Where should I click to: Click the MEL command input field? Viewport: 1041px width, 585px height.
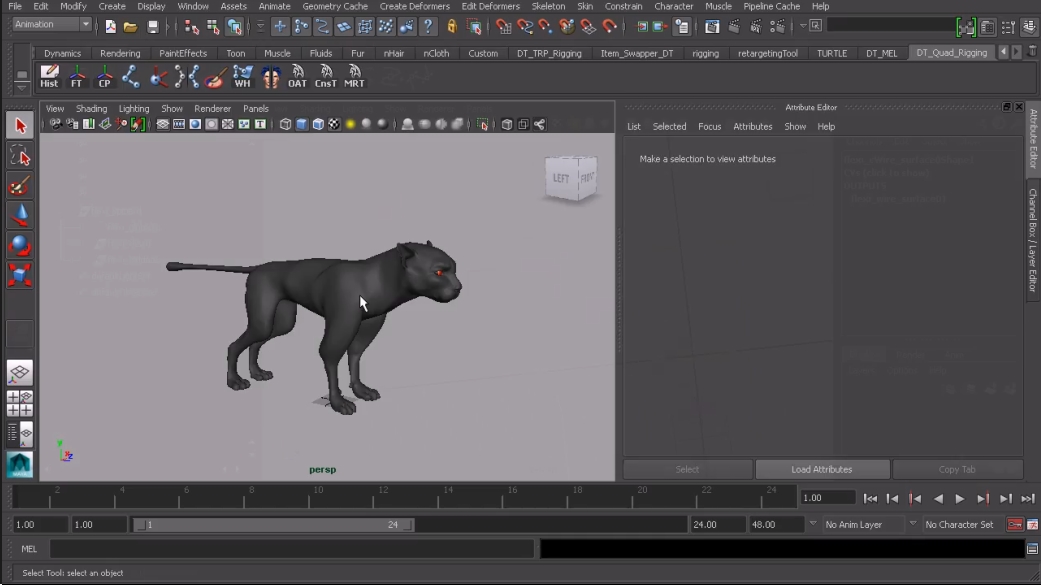[x=292, y=549]
